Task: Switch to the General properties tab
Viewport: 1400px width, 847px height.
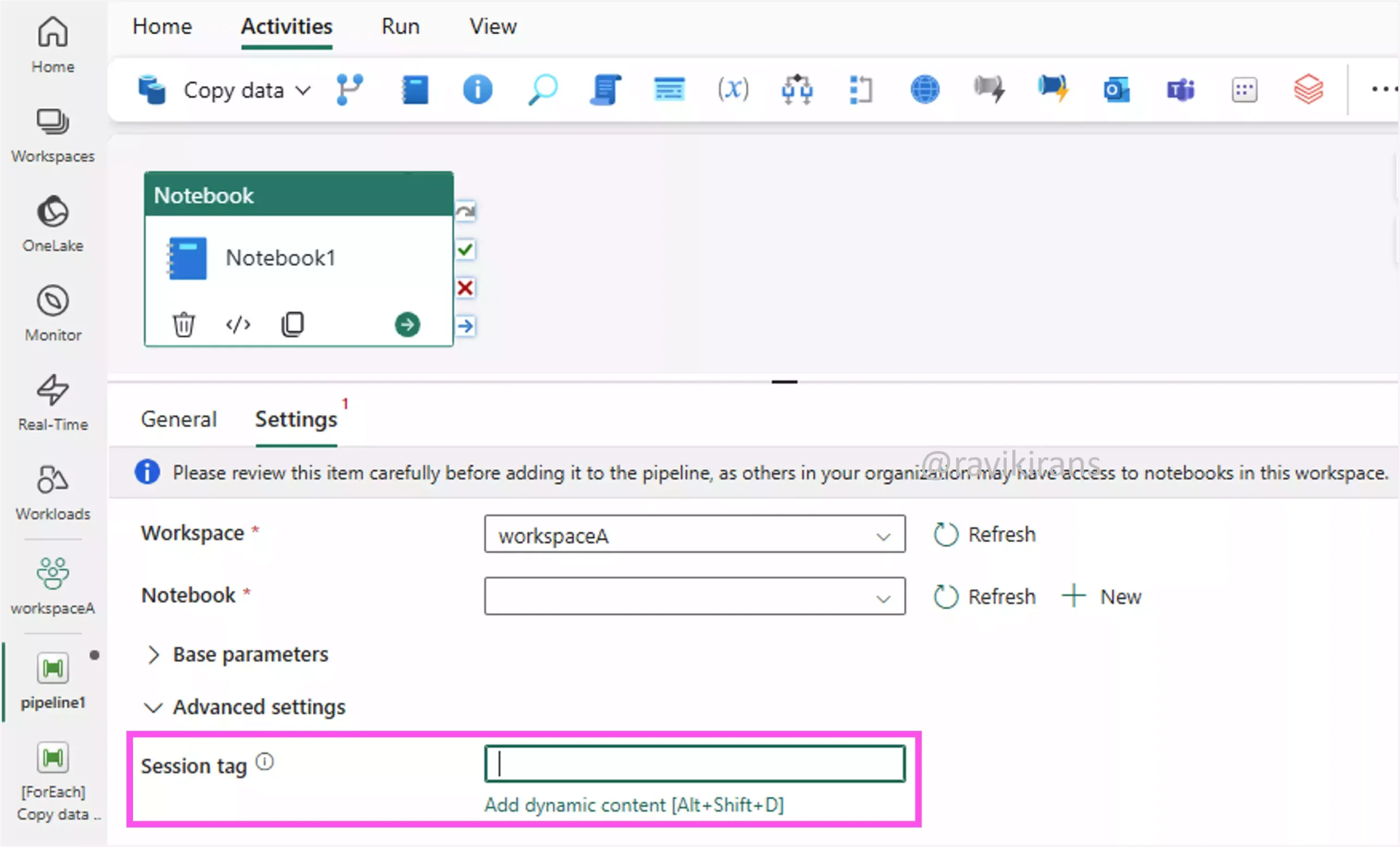Action: 178,419
